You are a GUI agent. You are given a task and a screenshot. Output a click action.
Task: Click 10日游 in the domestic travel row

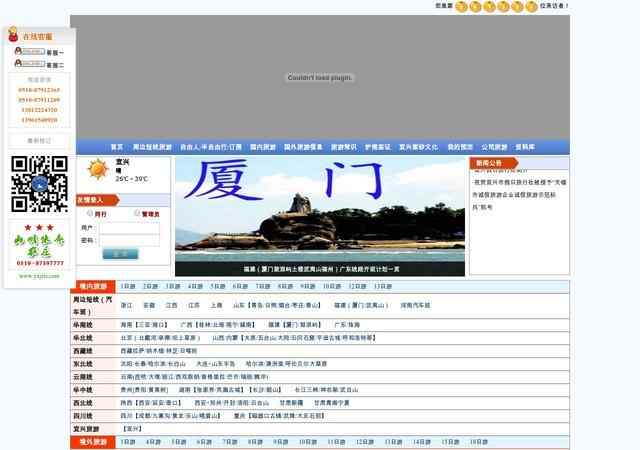tap(332, 287)
